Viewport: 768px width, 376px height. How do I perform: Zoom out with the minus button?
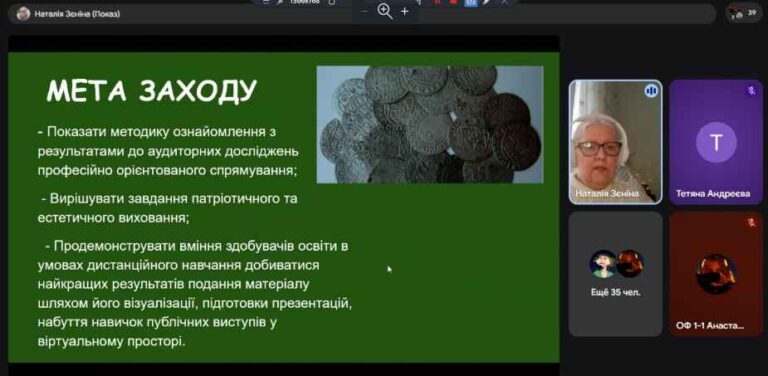(x=364, y=11)
